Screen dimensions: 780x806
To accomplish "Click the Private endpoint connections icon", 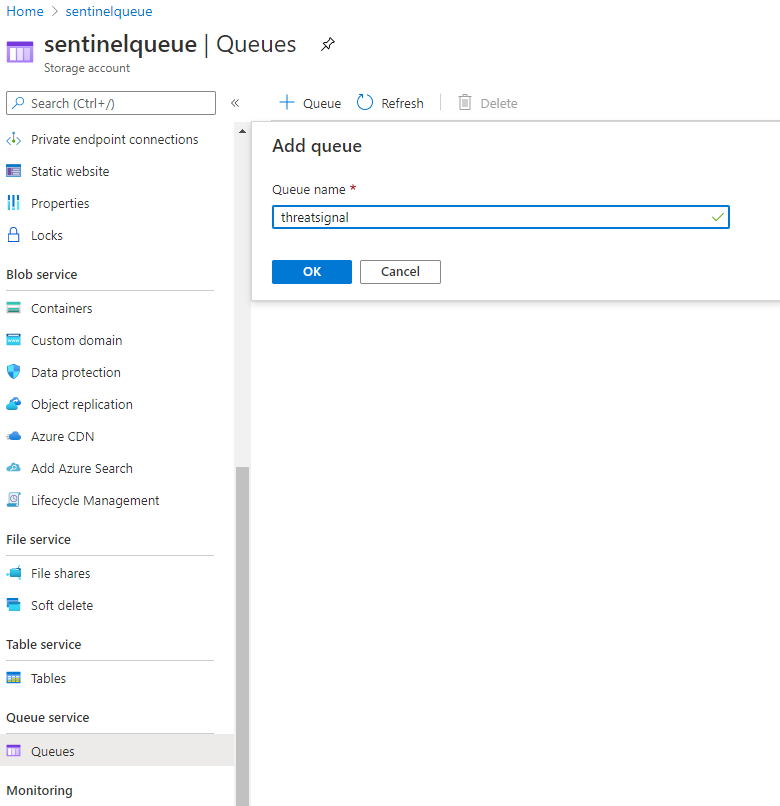I will 14,139.
